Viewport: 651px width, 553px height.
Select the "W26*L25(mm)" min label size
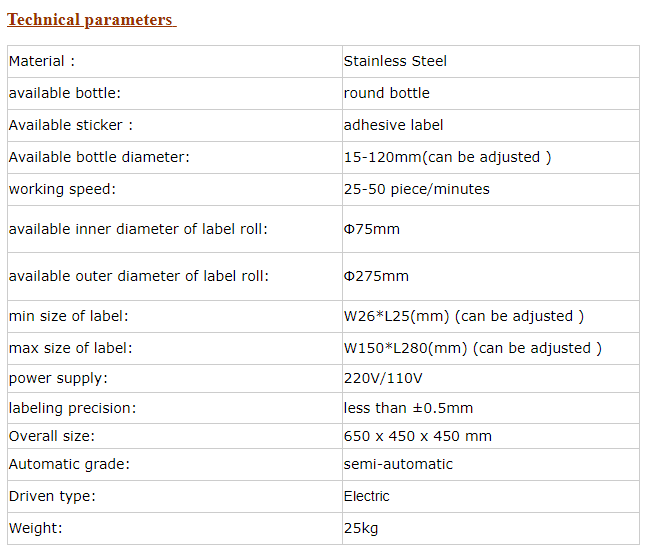(x=397, y=316)
